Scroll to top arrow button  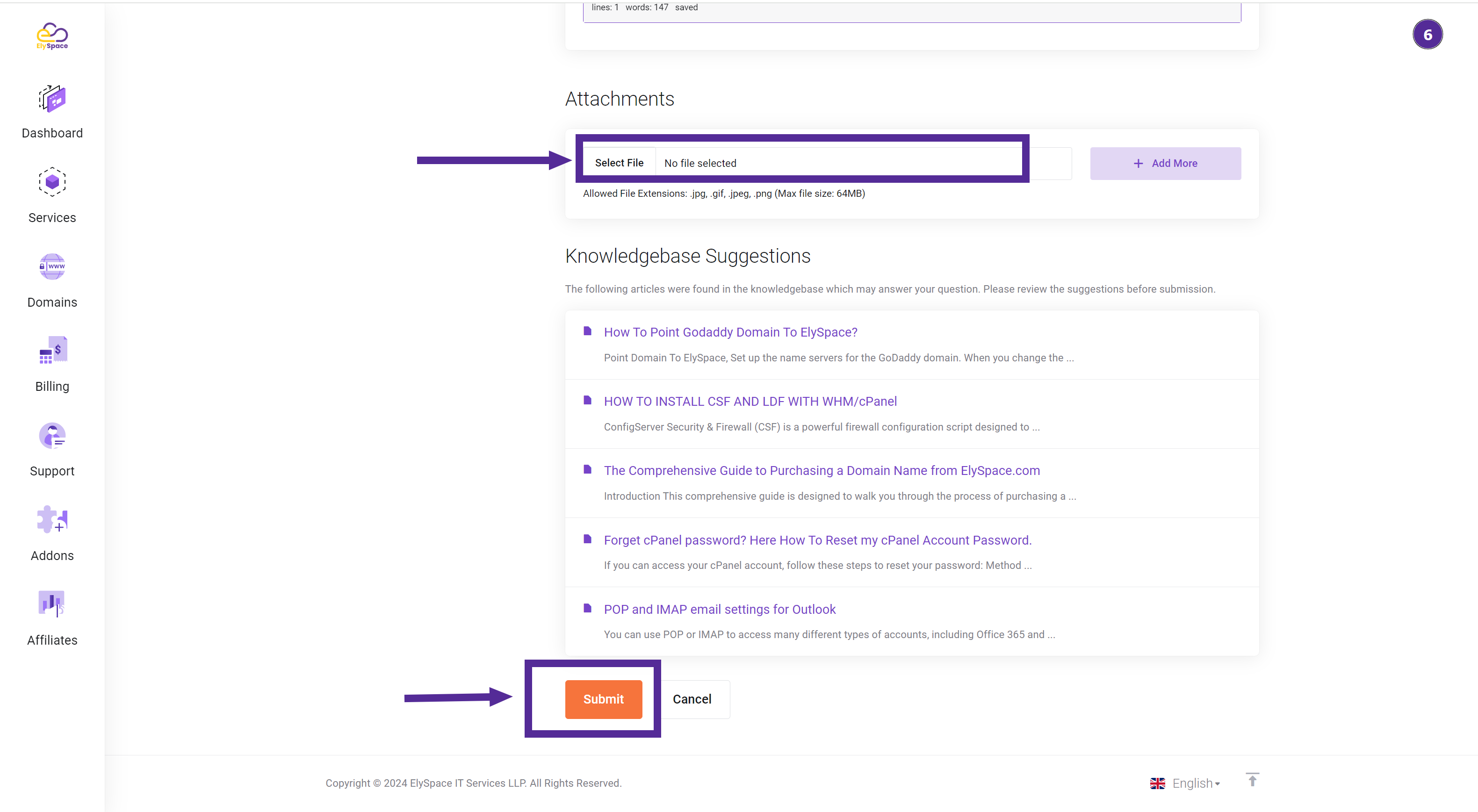click(1256, 782)
